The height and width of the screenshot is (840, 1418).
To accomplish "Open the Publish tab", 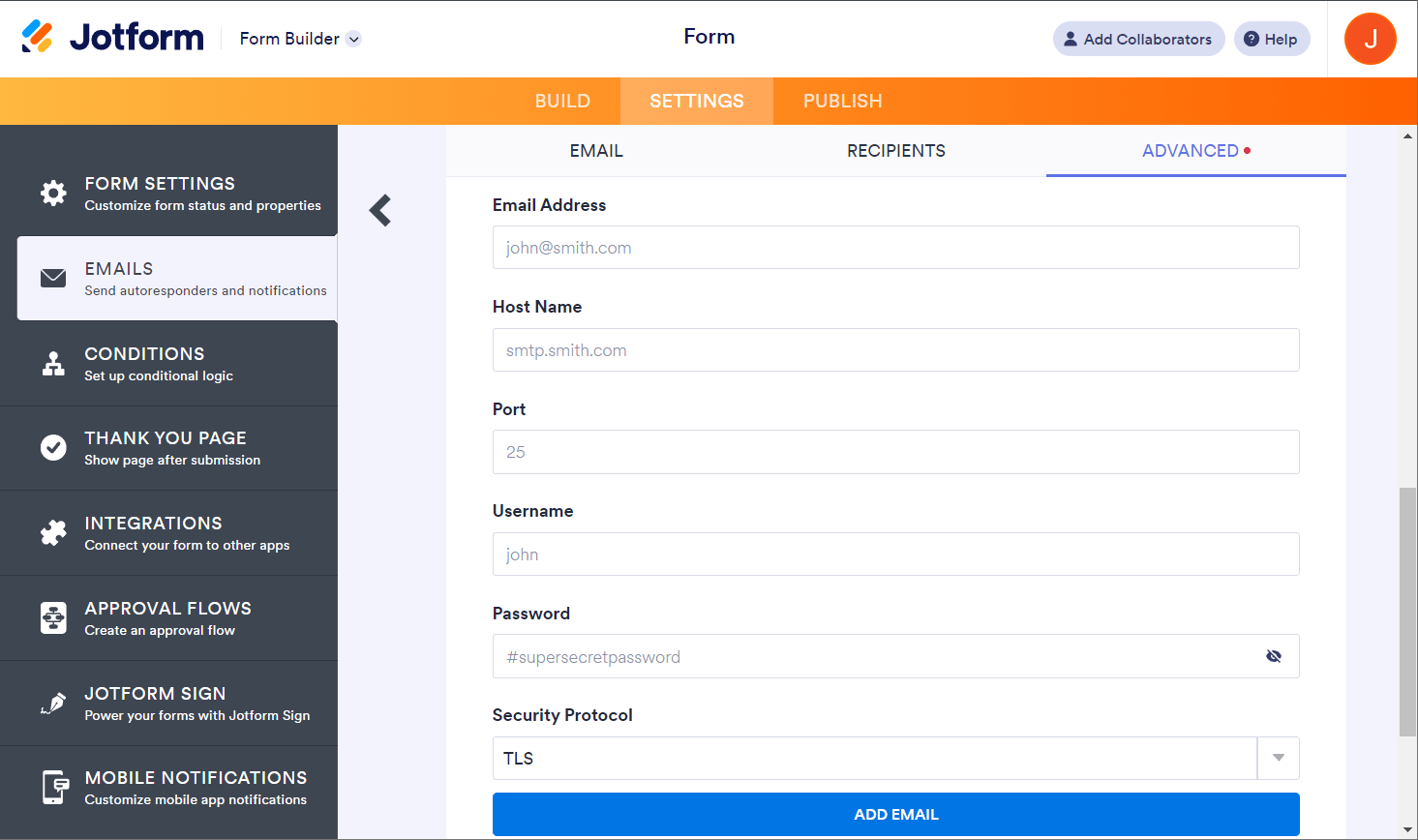I will (x=842, y=101).
